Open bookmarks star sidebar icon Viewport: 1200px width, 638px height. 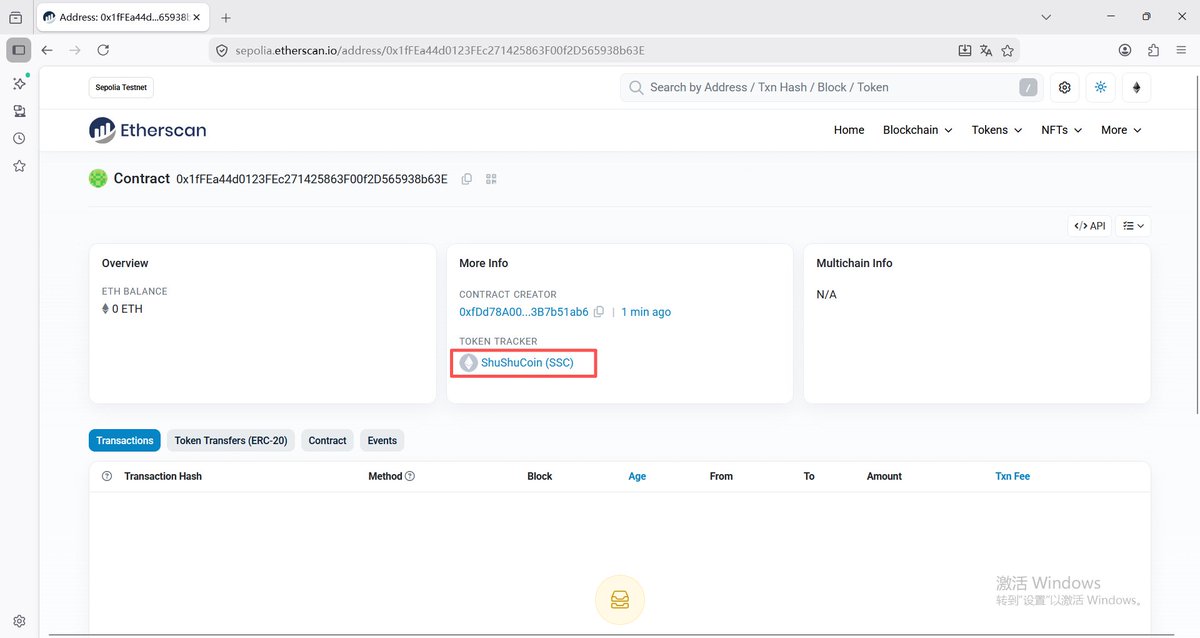pyautogui.click(x=19, y=166)
